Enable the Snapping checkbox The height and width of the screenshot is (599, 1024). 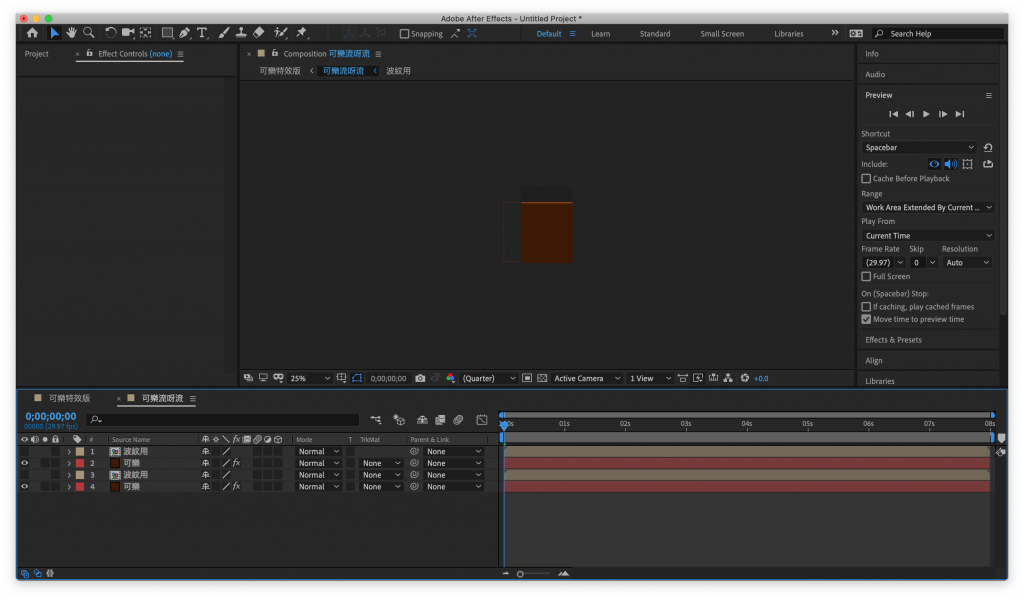pos(404,34)
